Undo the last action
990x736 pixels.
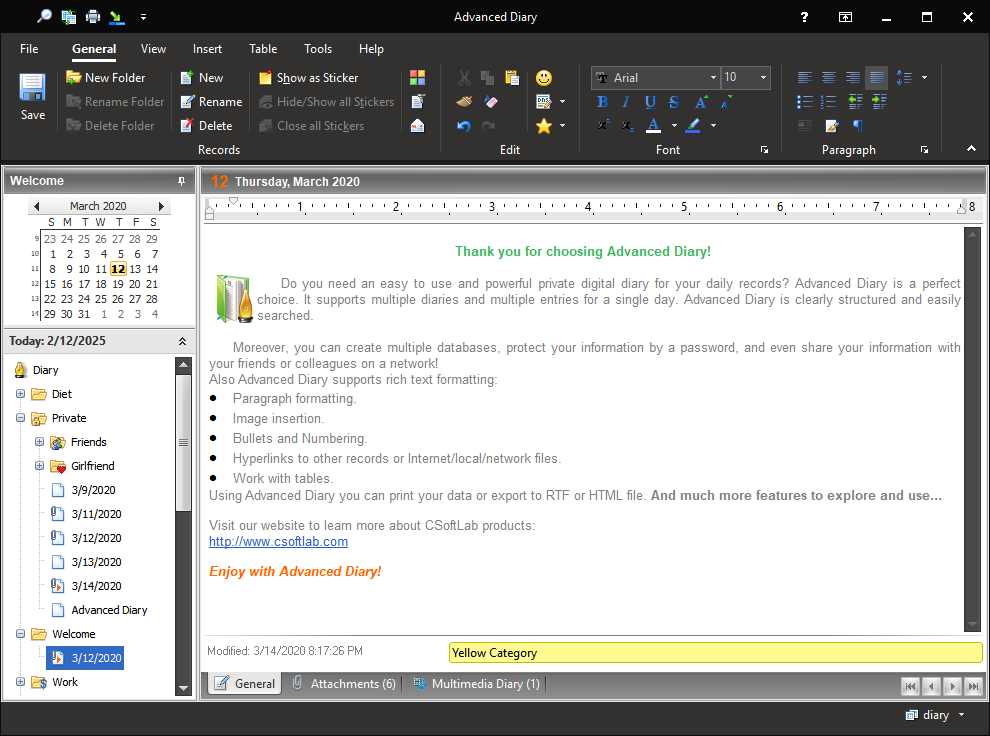click(x=464, y=126)
